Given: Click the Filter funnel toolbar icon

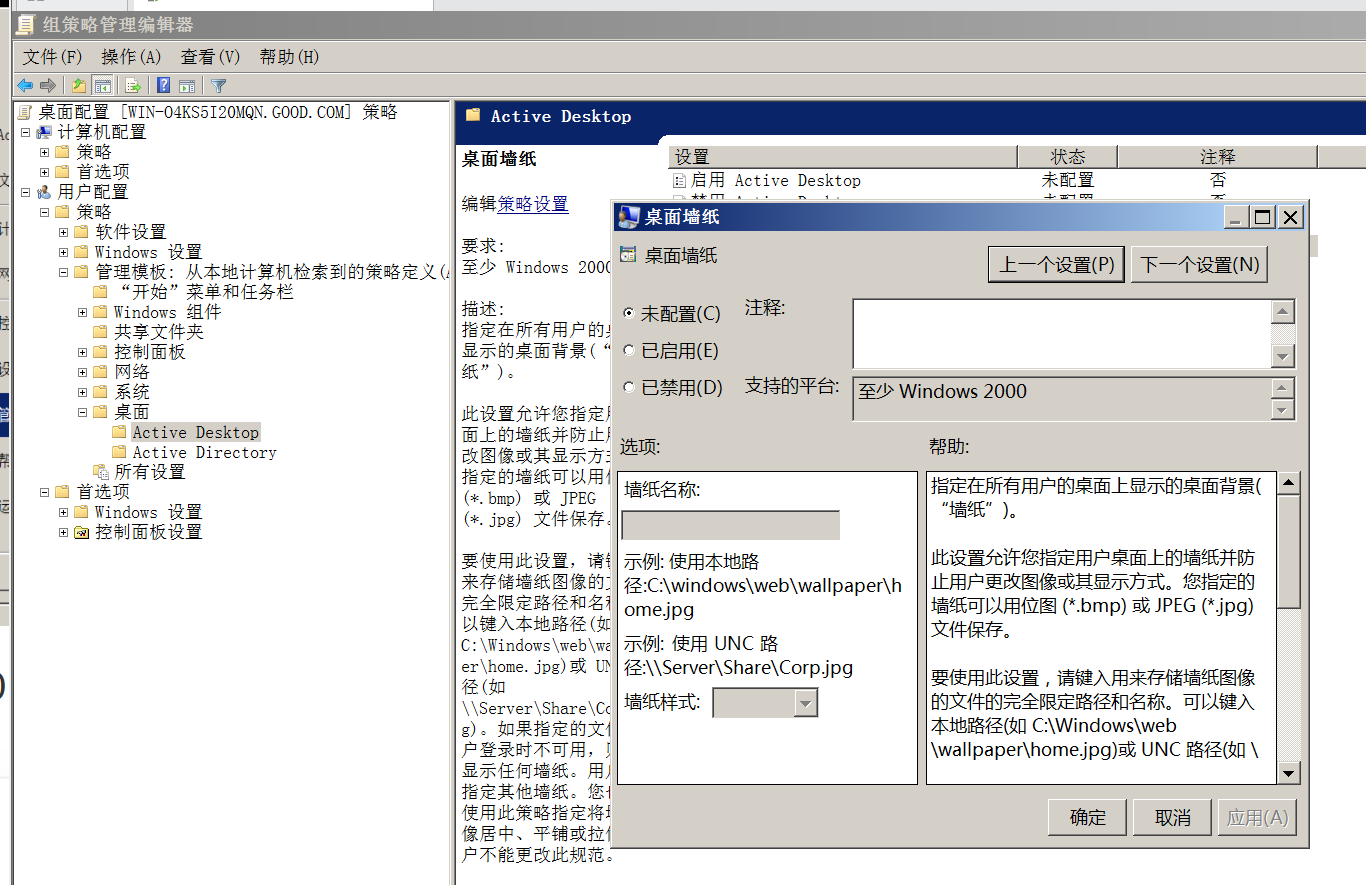Looking at the screenshot, I should click(x=219, y=86).
